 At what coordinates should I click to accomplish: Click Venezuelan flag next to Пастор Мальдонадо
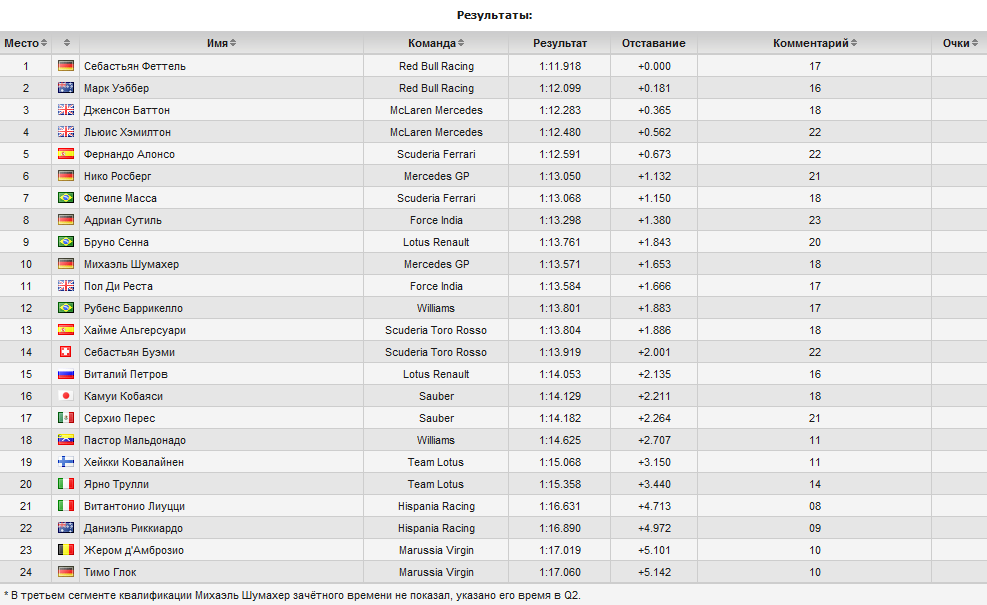click(65, 440)
